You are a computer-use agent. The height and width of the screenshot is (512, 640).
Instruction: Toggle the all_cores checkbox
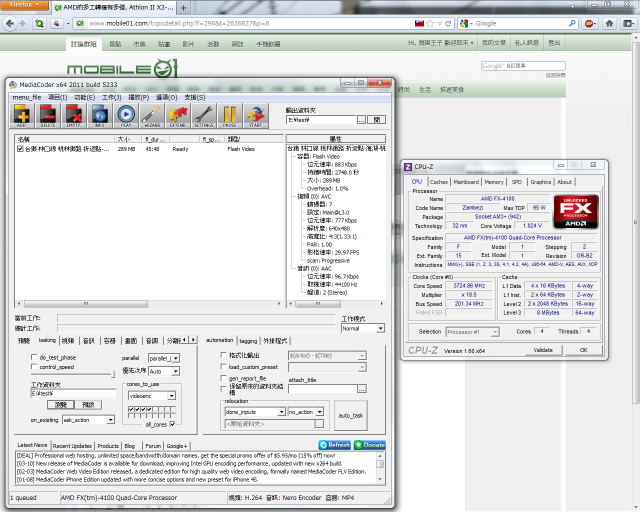[x=172, y=424]
